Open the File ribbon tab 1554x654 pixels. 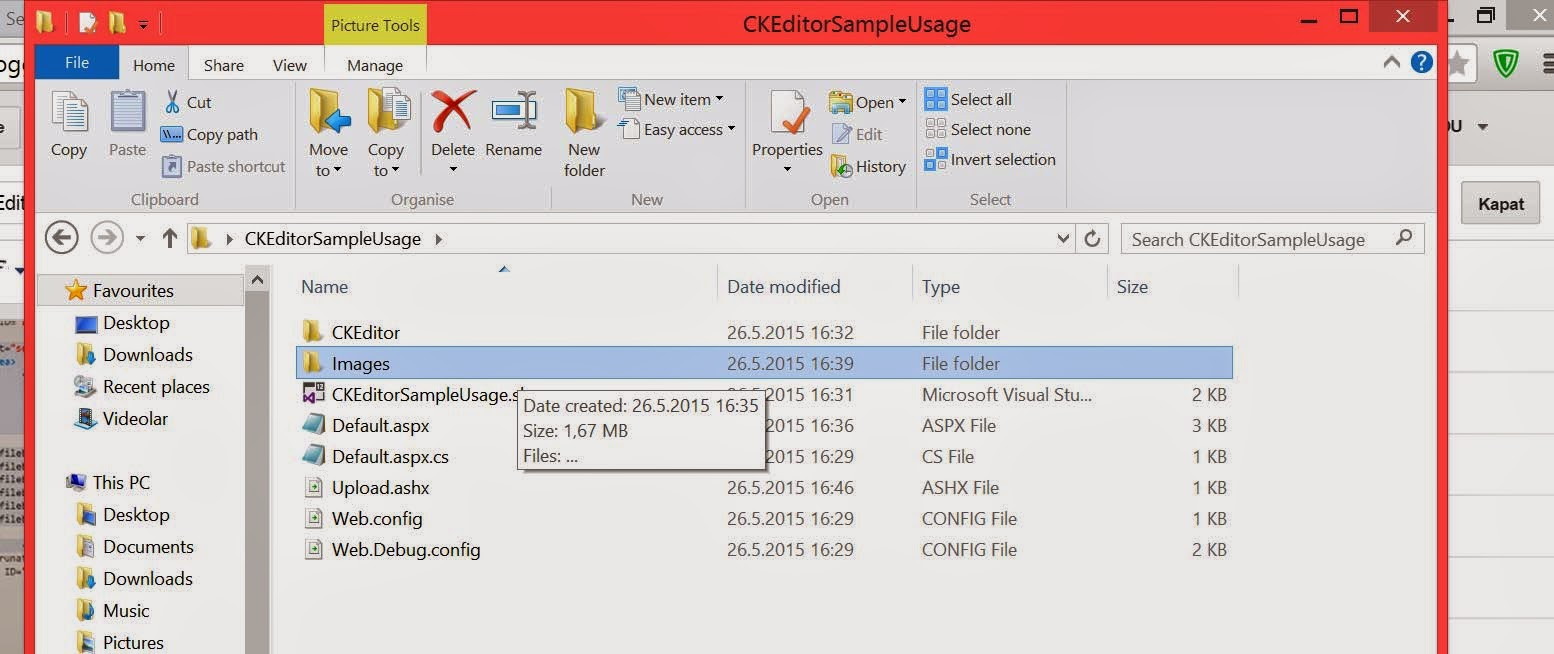(77, 62)
